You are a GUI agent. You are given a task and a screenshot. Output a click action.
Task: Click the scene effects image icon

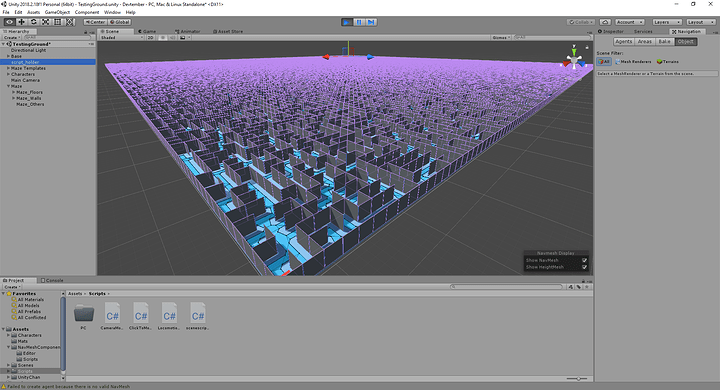tap(183, 38)
